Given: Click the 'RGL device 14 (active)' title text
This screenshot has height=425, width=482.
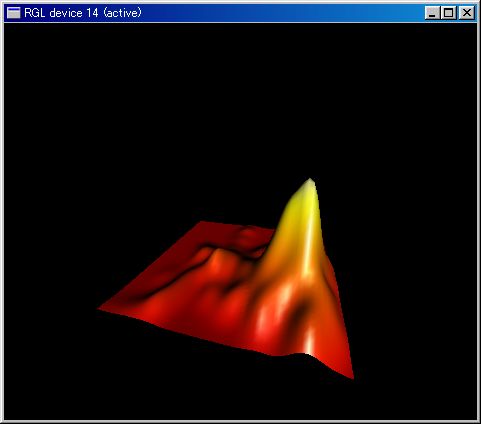Looking at the screenshot, I should click(x=83, y=13).
